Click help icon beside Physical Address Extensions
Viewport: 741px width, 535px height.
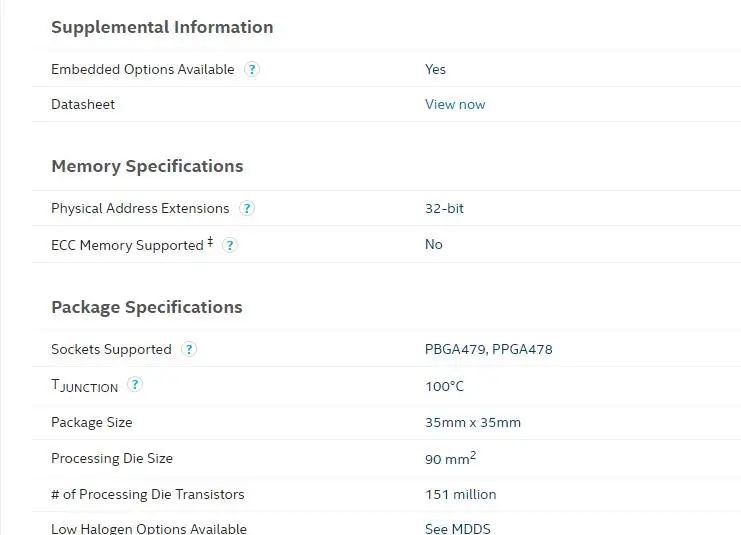tap(247, 209)
